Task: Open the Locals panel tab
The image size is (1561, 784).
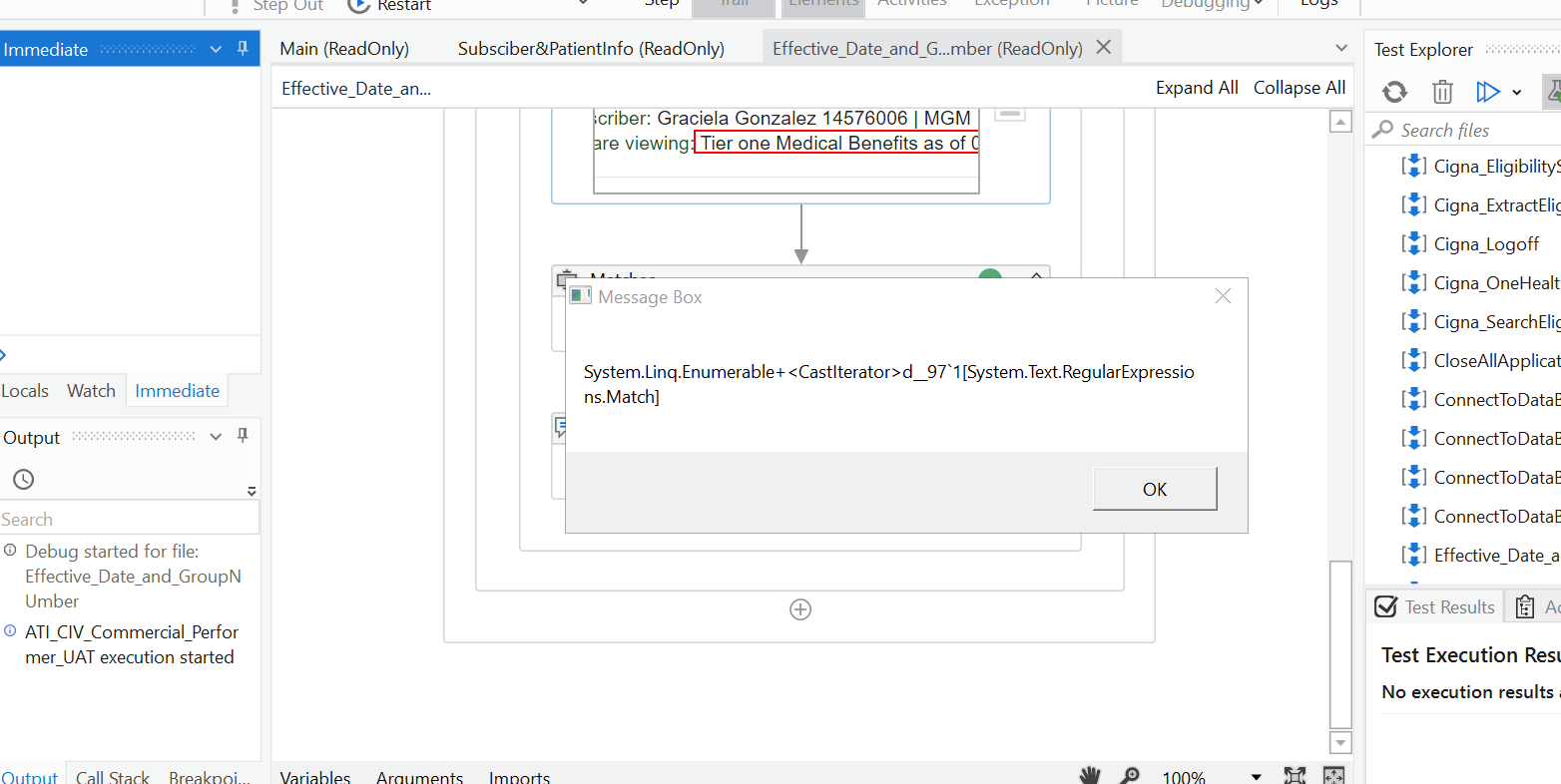Action: tap(25, 391)
